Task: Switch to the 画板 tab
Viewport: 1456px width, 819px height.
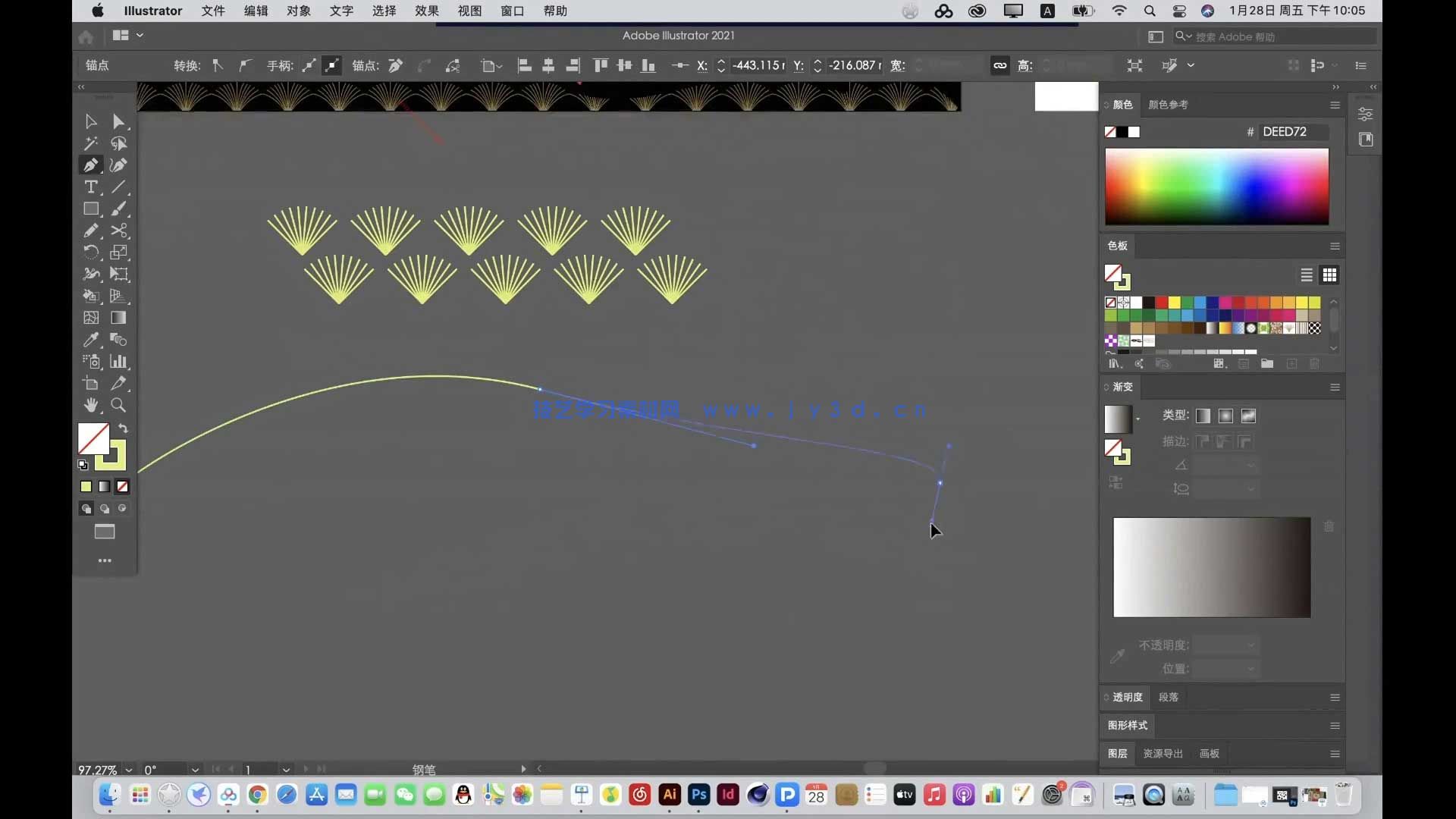Action: [x=1210, y=753]
